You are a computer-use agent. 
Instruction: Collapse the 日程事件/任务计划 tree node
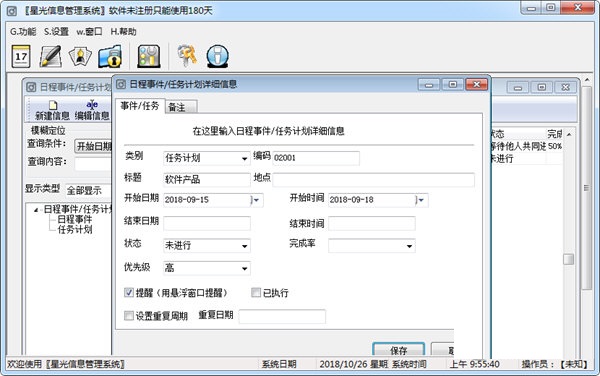36,210
